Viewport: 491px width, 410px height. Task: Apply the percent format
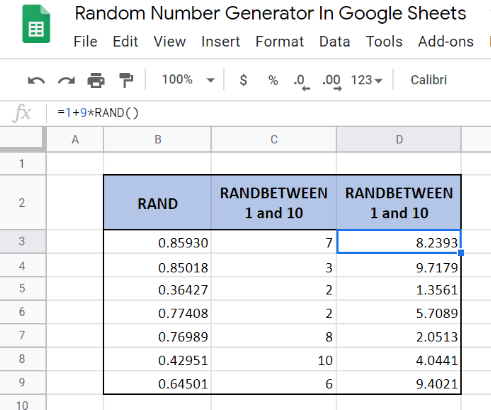click(x=273, y=80)
